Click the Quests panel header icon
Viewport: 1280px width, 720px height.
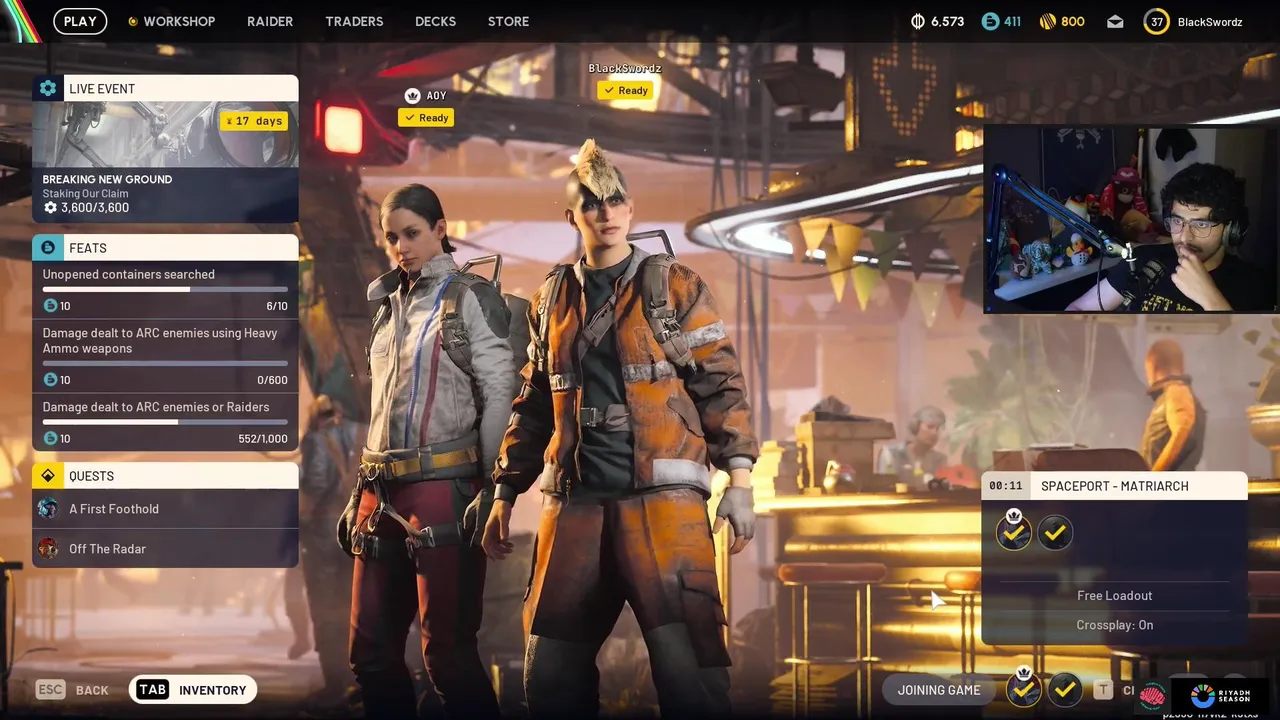pos(48,475)
